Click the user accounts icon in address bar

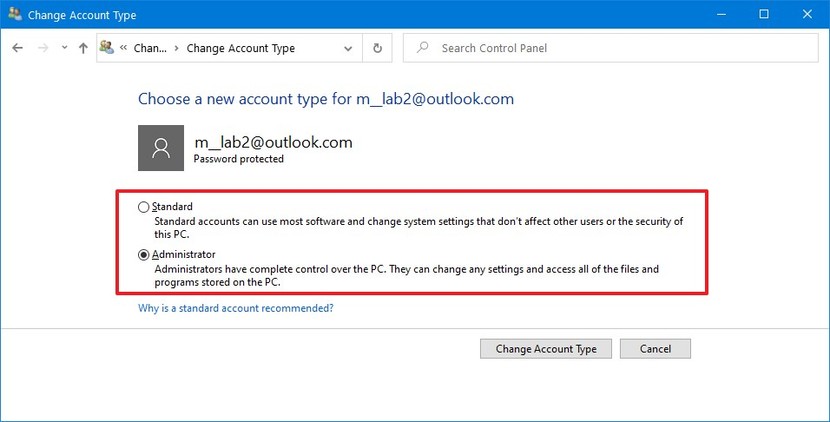coord(106,47)
